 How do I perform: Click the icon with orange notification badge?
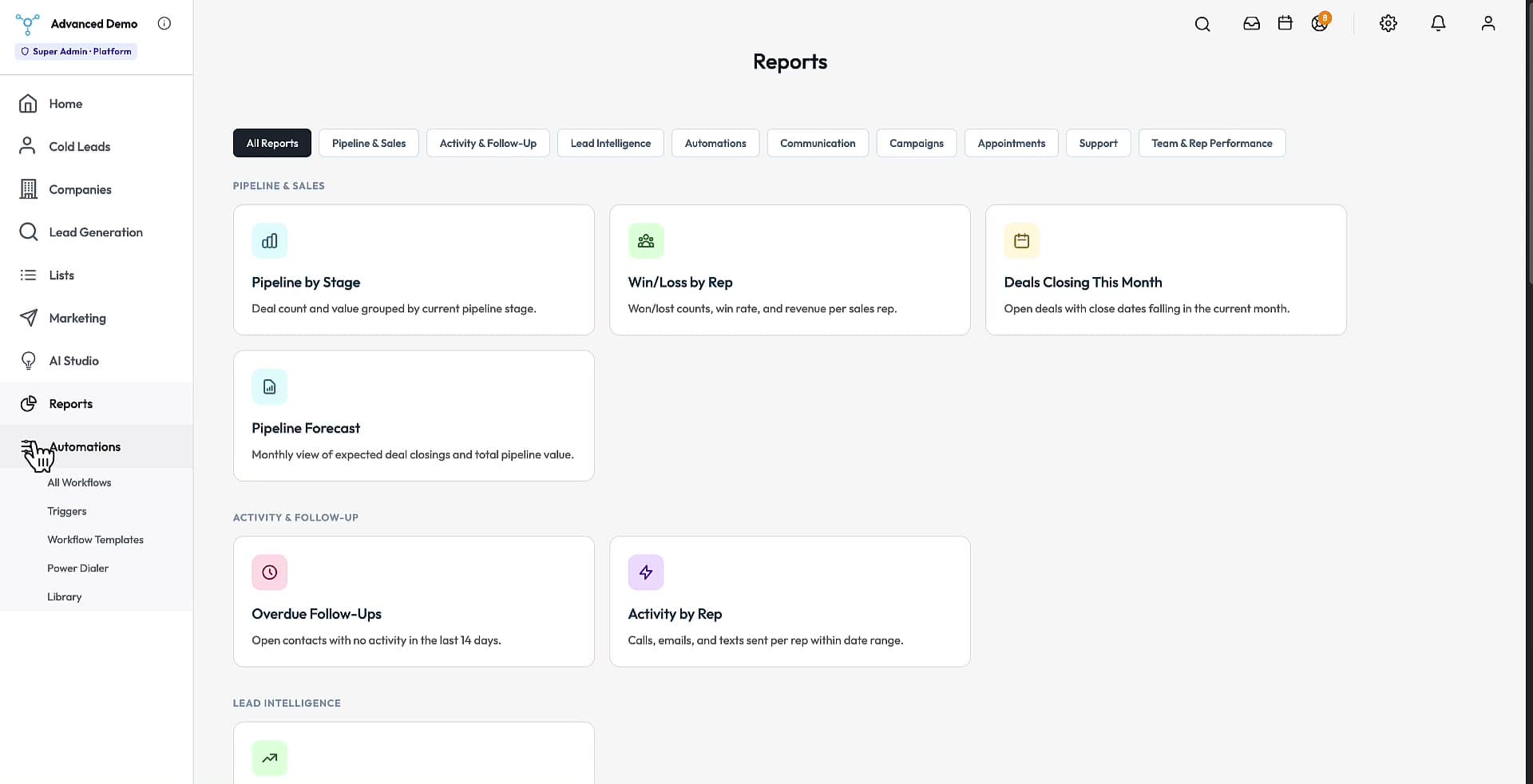[x=1321, y=22]
